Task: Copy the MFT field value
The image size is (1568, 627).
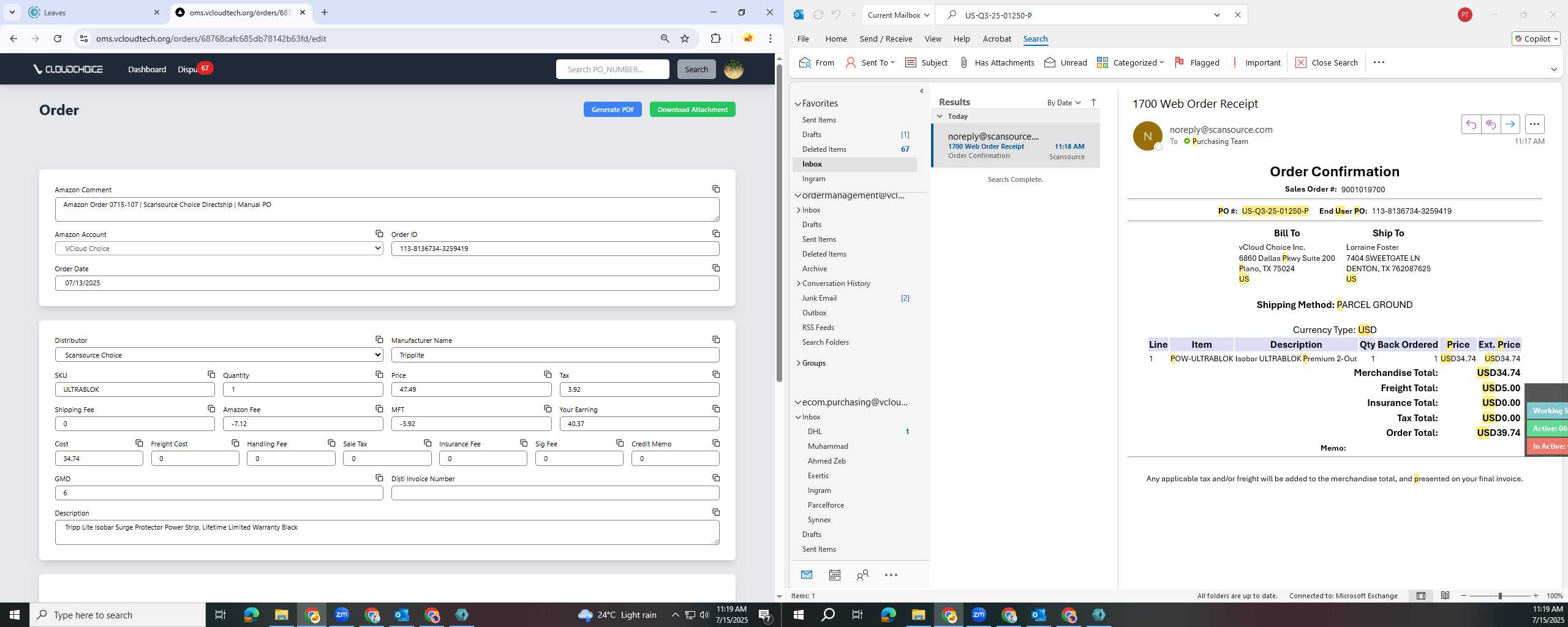Action: pyautogui.click(x=548, y=408)
